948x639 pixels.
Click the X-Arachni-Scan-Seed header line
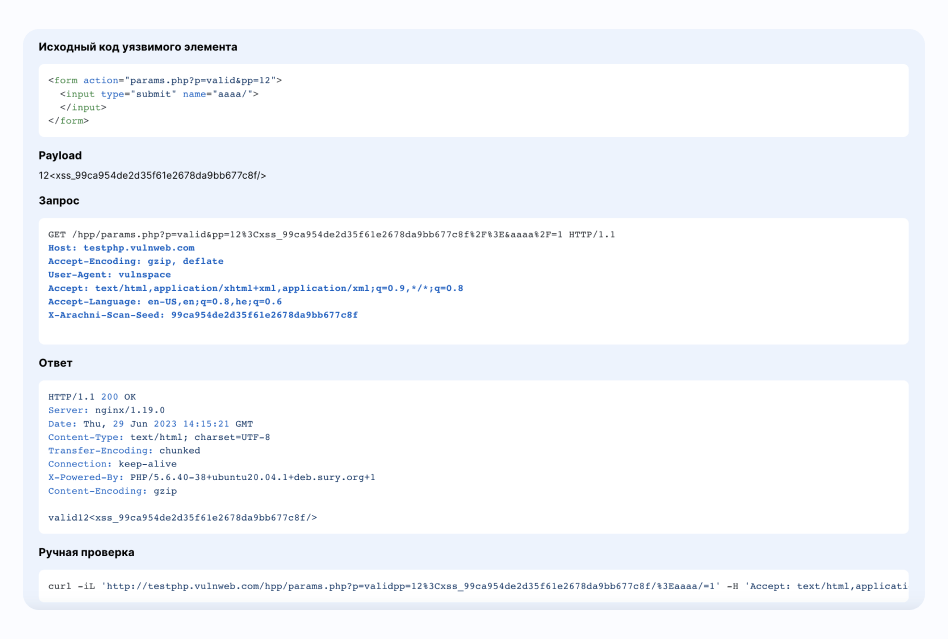tap(202, 315)
